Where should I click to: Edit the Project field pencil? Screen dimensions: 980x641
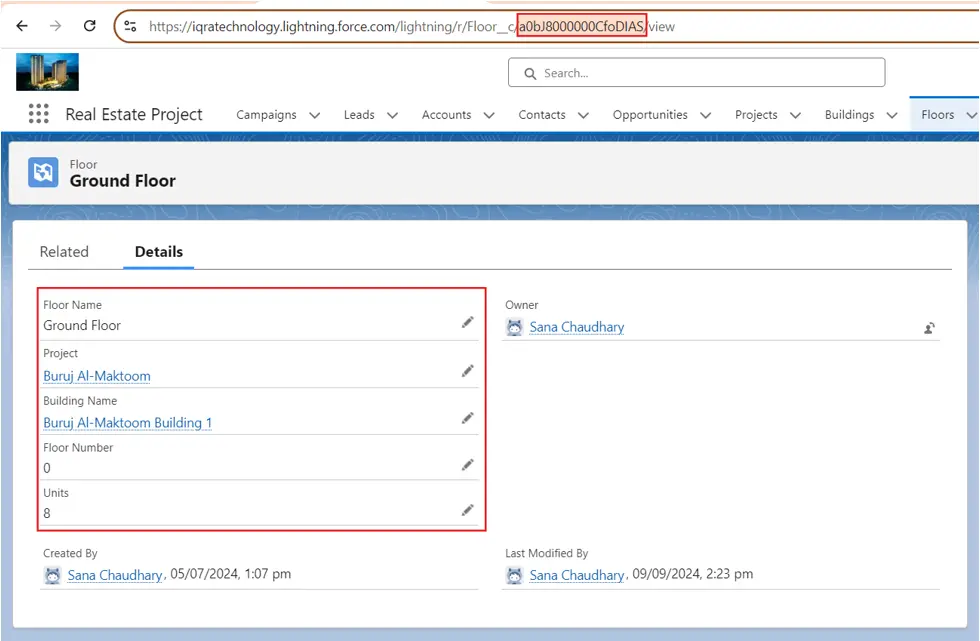coord(468,371)
